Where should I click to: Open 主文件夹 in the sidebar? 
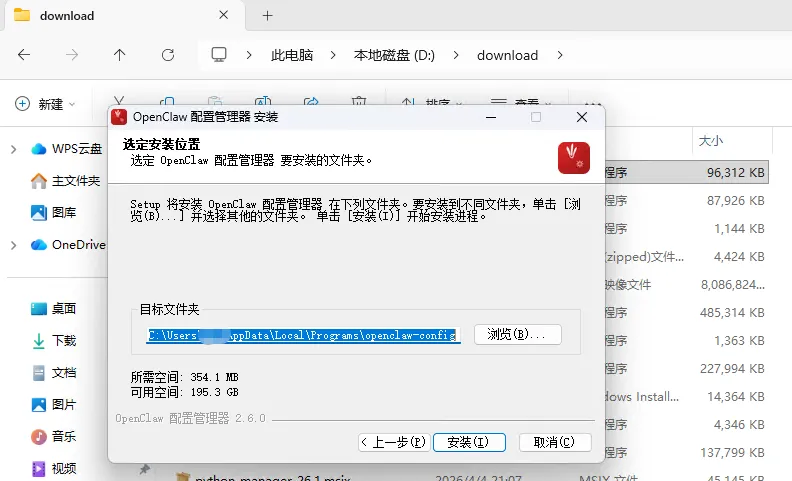tap(65, 180)
